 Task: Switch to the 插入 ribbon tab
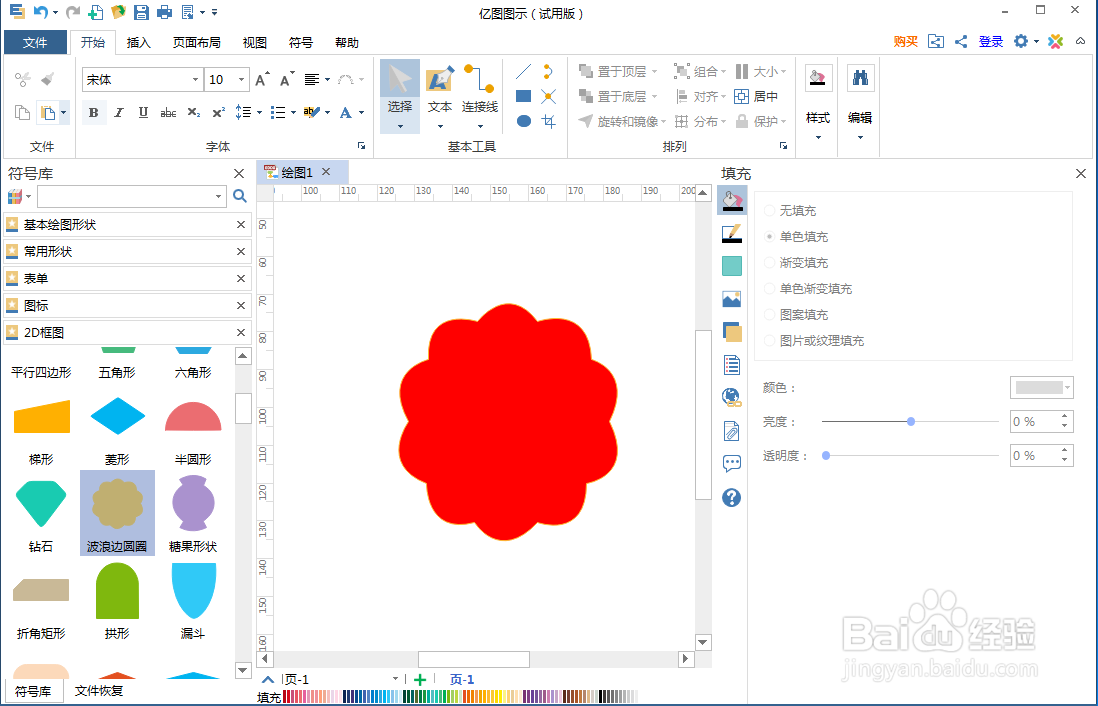click(x=138, y=42)
